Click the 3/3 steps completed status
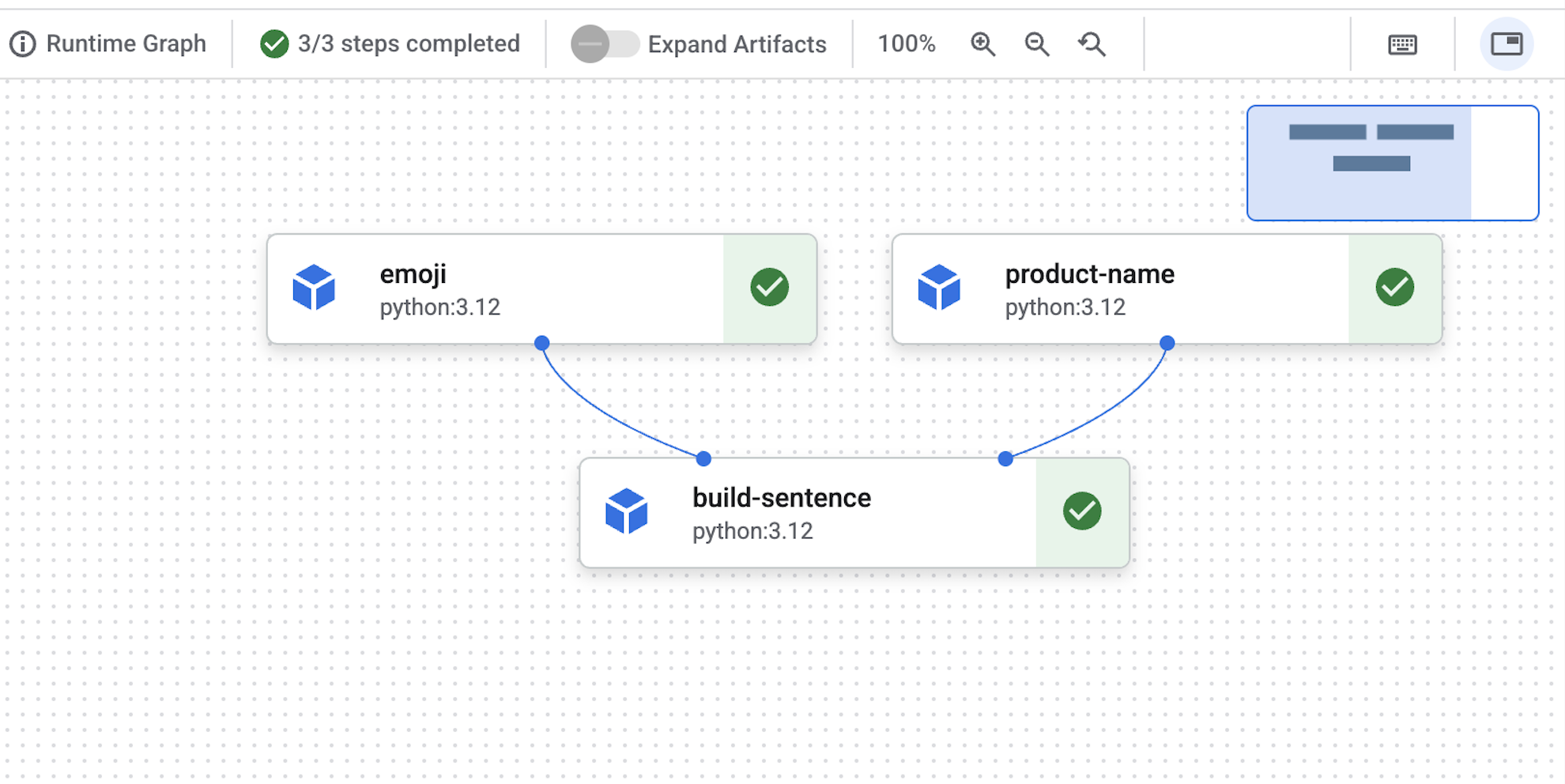The height and width of the screenshot is (784, 1565). pyautogui.click(x=387, y=43)
